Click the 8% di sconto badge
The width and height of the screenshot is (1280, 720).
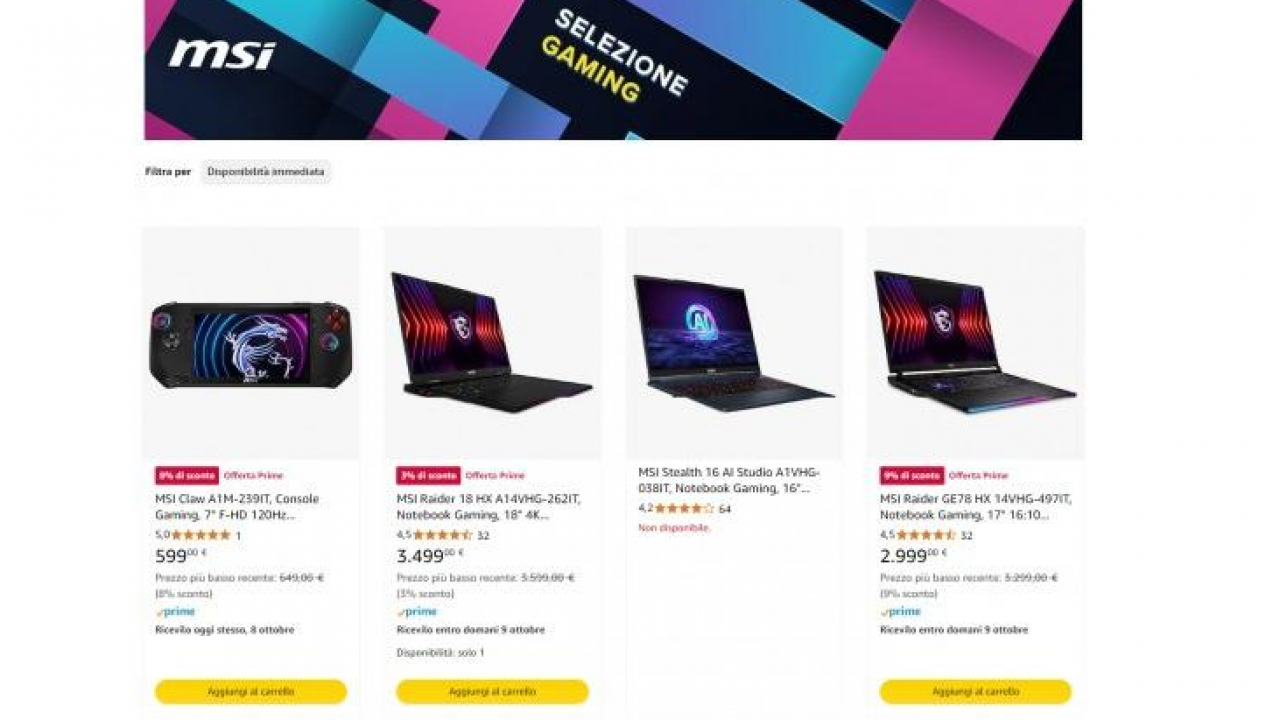click(x=186, y=475)
